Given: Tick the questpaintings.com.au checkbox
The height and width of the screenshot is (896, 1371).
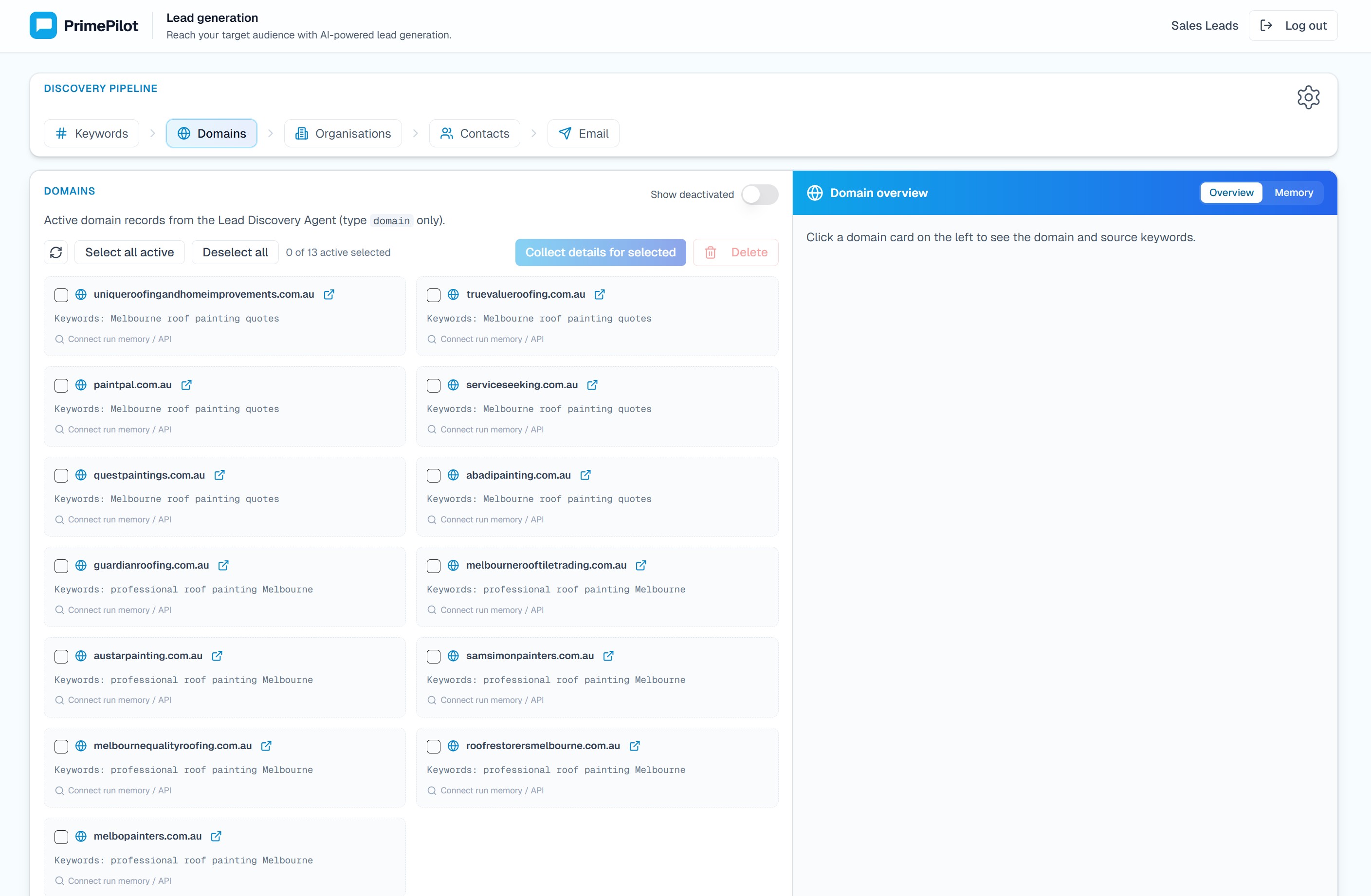Looking at the screenshot, I should 61,476.
